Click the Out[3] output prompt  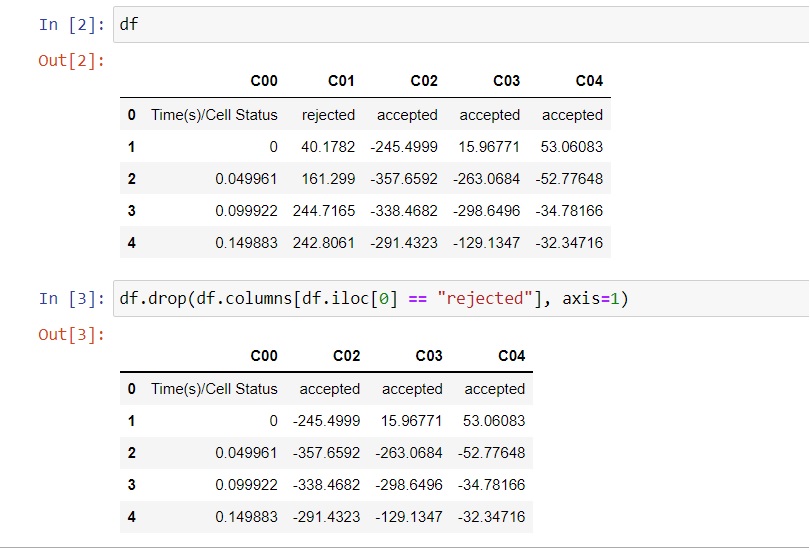click(72, 334)
